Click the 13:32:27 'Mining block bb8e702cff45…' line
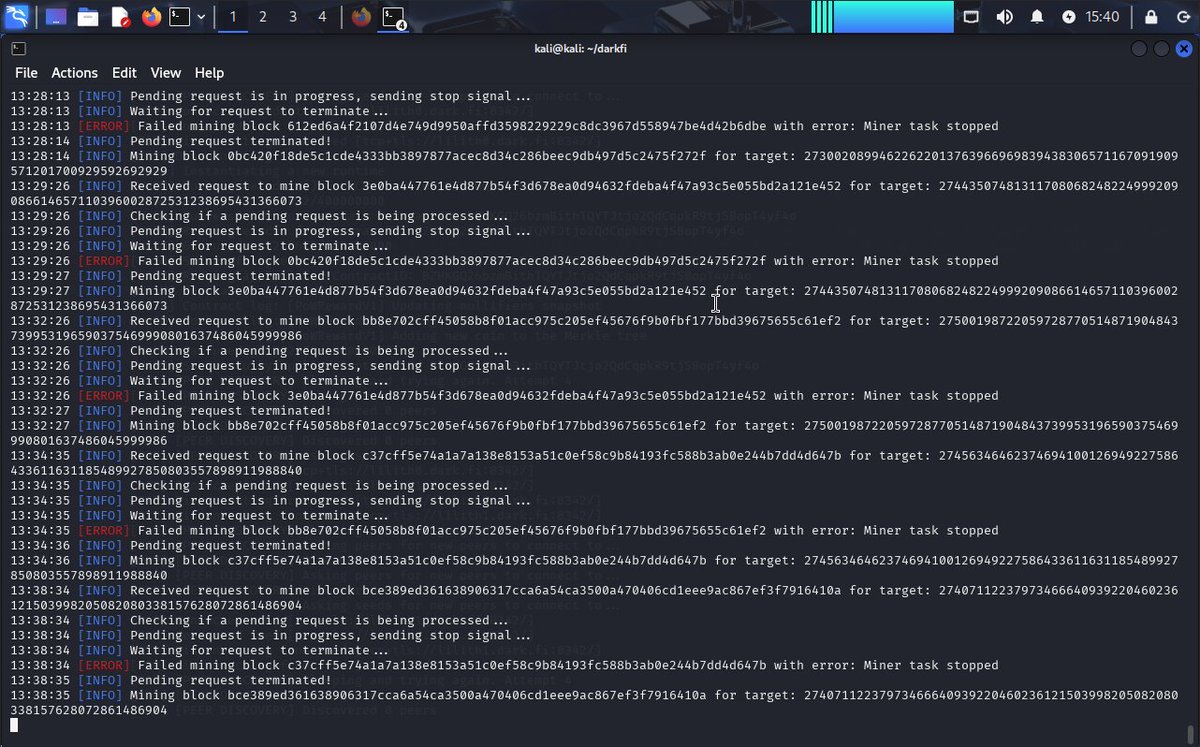Screen dimensions: 1200x747 tap(595, 433)
